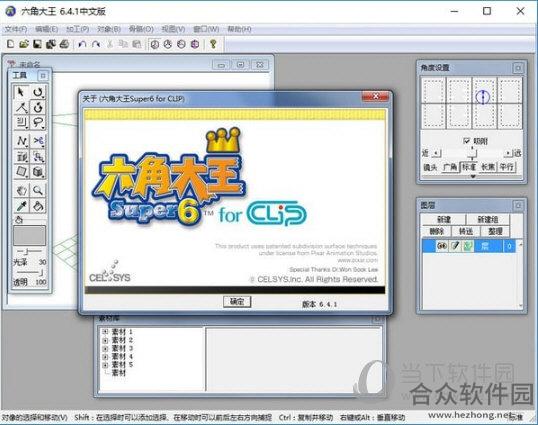The width and height of the screenshot is (538, 425).
Task: Select the hand pan tool
Action: pos(22,190)
